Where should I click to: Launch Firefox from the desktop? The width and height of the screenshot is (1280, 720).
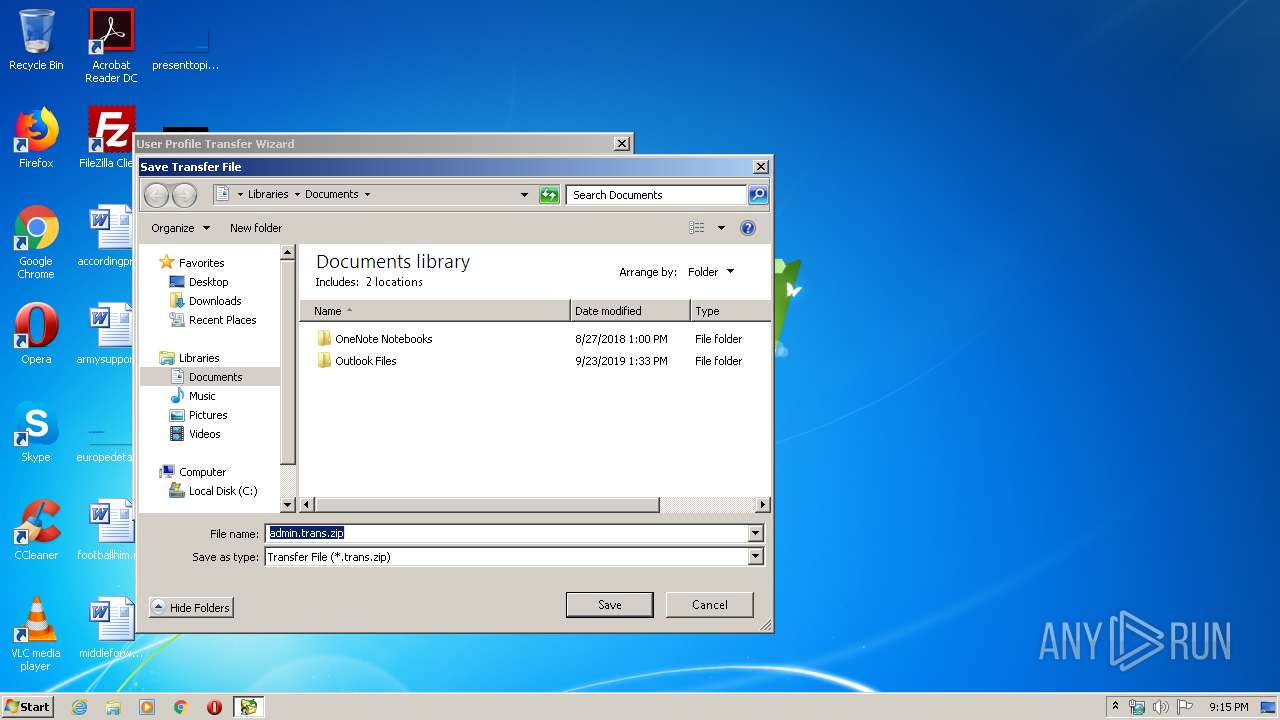point(36,138)
